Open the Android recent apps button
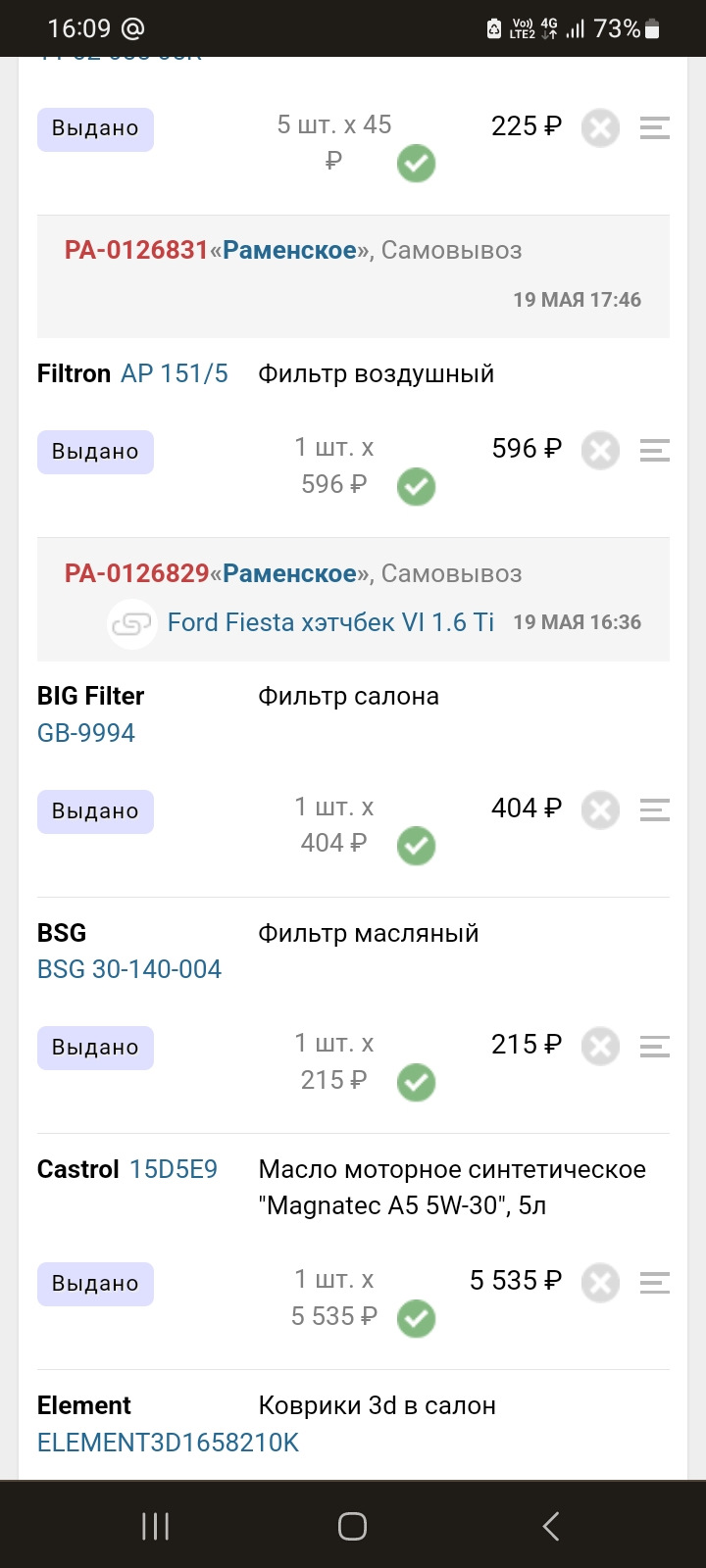The height and width of the screenshot is (1568, 706). tap(156, 1525)
